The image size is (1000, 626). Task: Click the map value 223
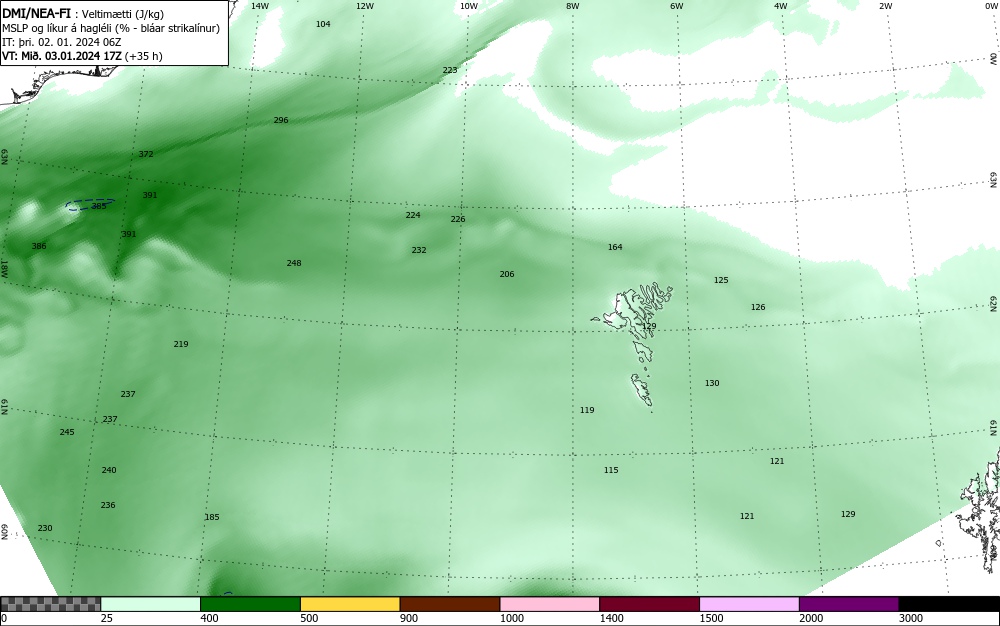[450, 70]
